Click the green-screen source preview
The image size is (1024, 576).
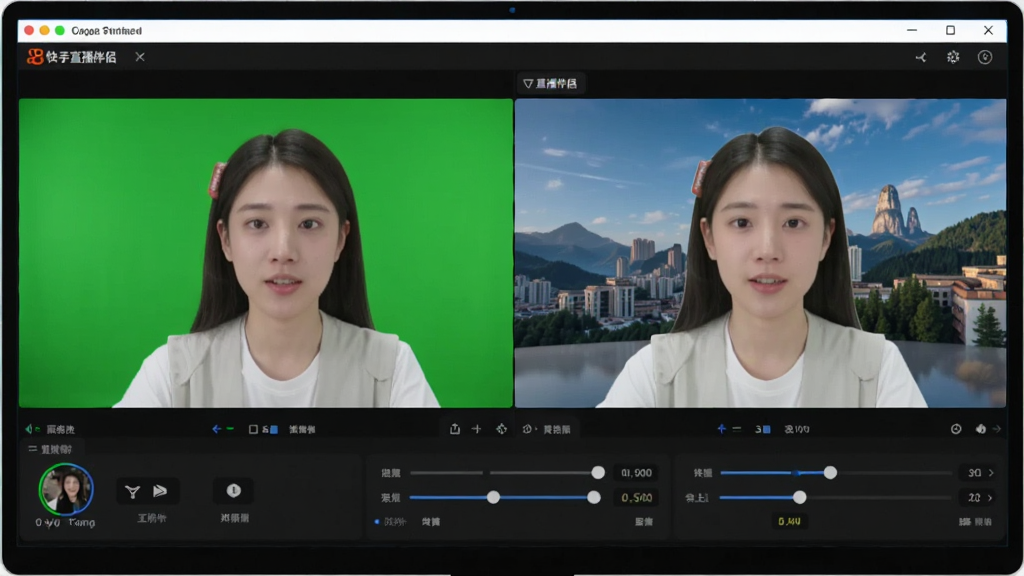[265, 253]
